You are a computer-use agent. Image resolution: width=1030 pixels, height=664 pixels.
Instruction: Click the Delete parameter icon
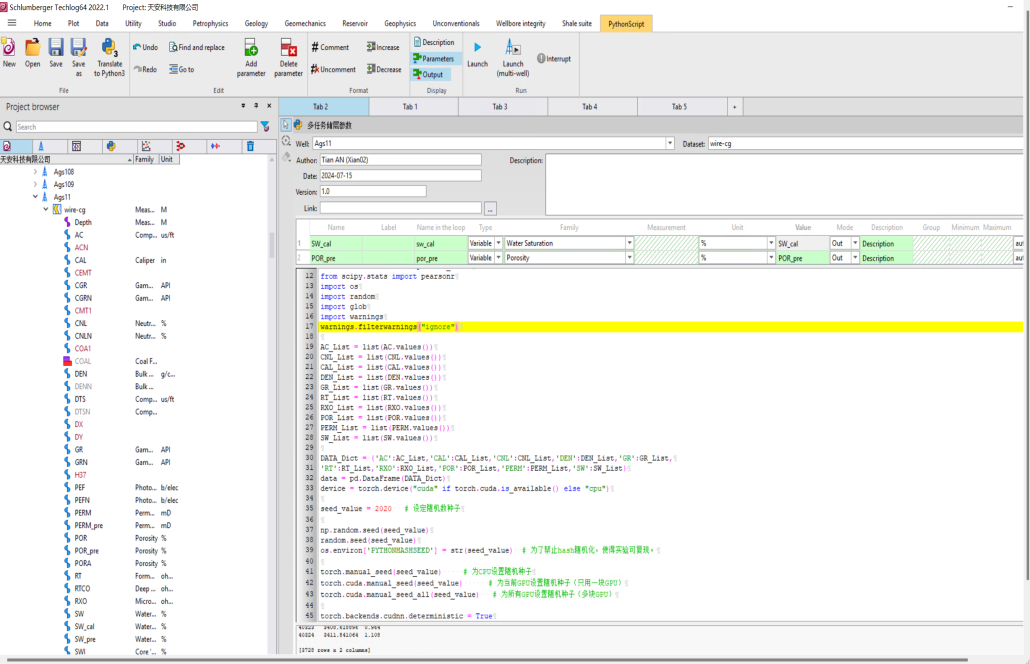click(x=288, y=48)
